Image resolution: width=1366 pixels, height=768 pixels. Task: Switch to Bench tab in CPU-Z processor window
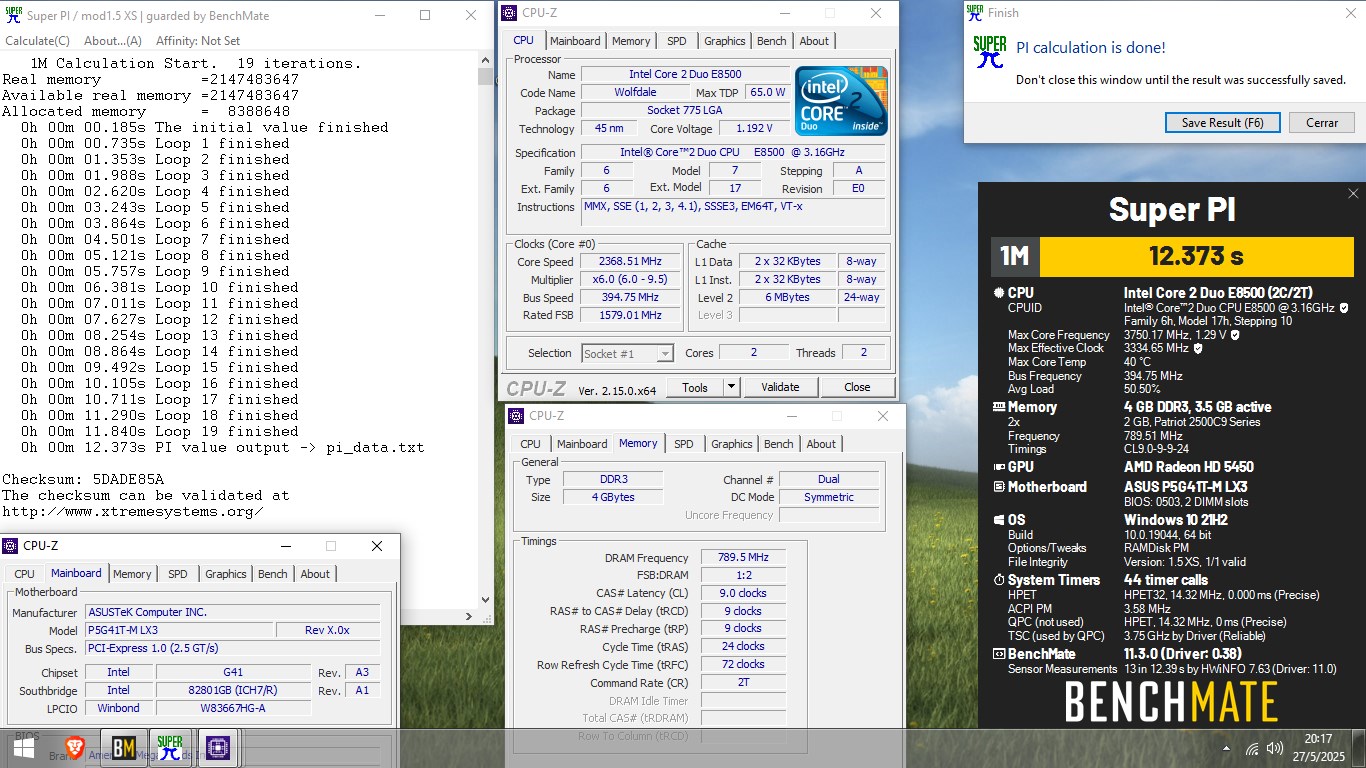[771, 41]
